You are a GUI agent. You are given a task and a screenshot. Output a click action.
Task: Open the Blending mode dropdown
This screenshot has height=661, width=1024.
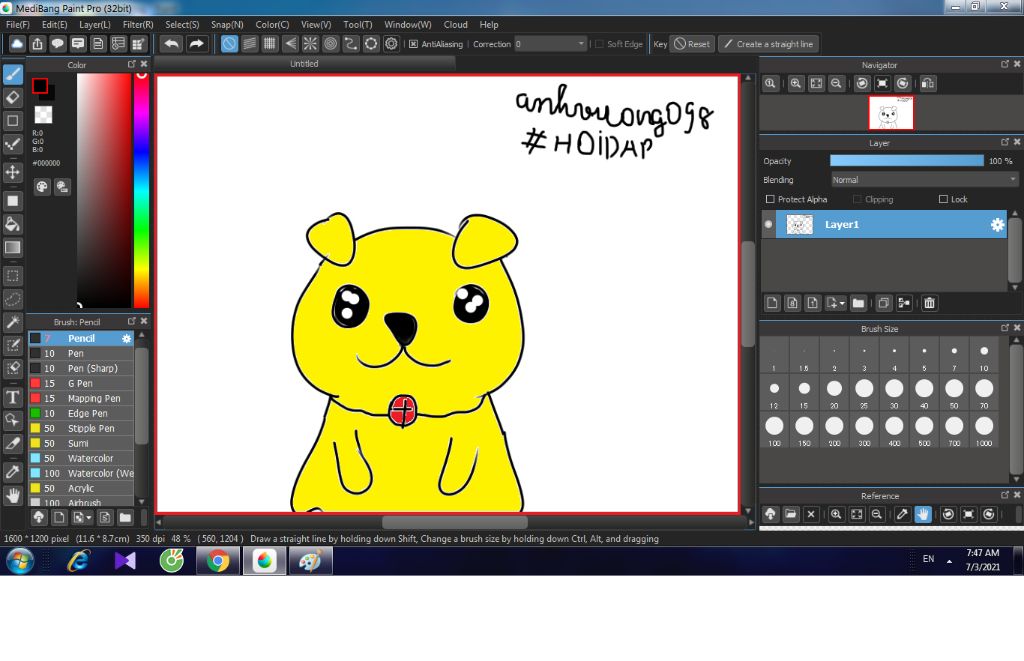tap(924, 180)
